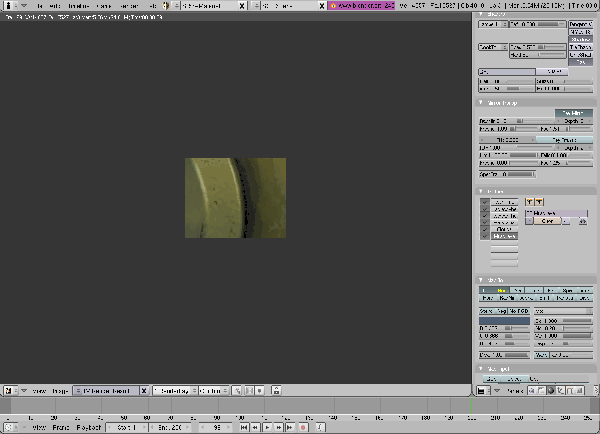Screen dimensions: 600x434
Task: Unlink the image with the IM field's X
Action: pos(144,391)
